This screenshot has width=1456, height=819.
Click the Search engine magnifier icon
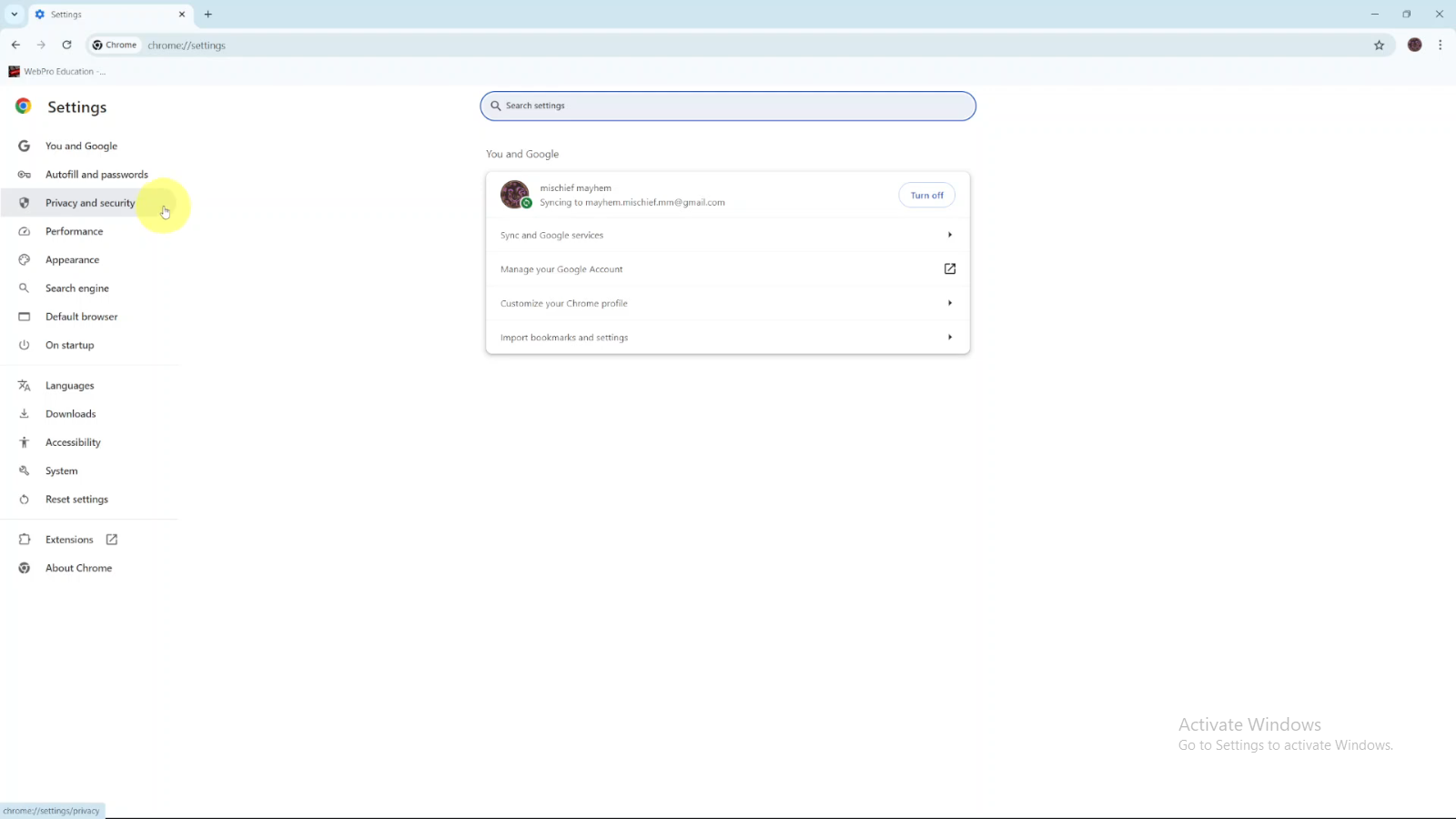point(25,288)
